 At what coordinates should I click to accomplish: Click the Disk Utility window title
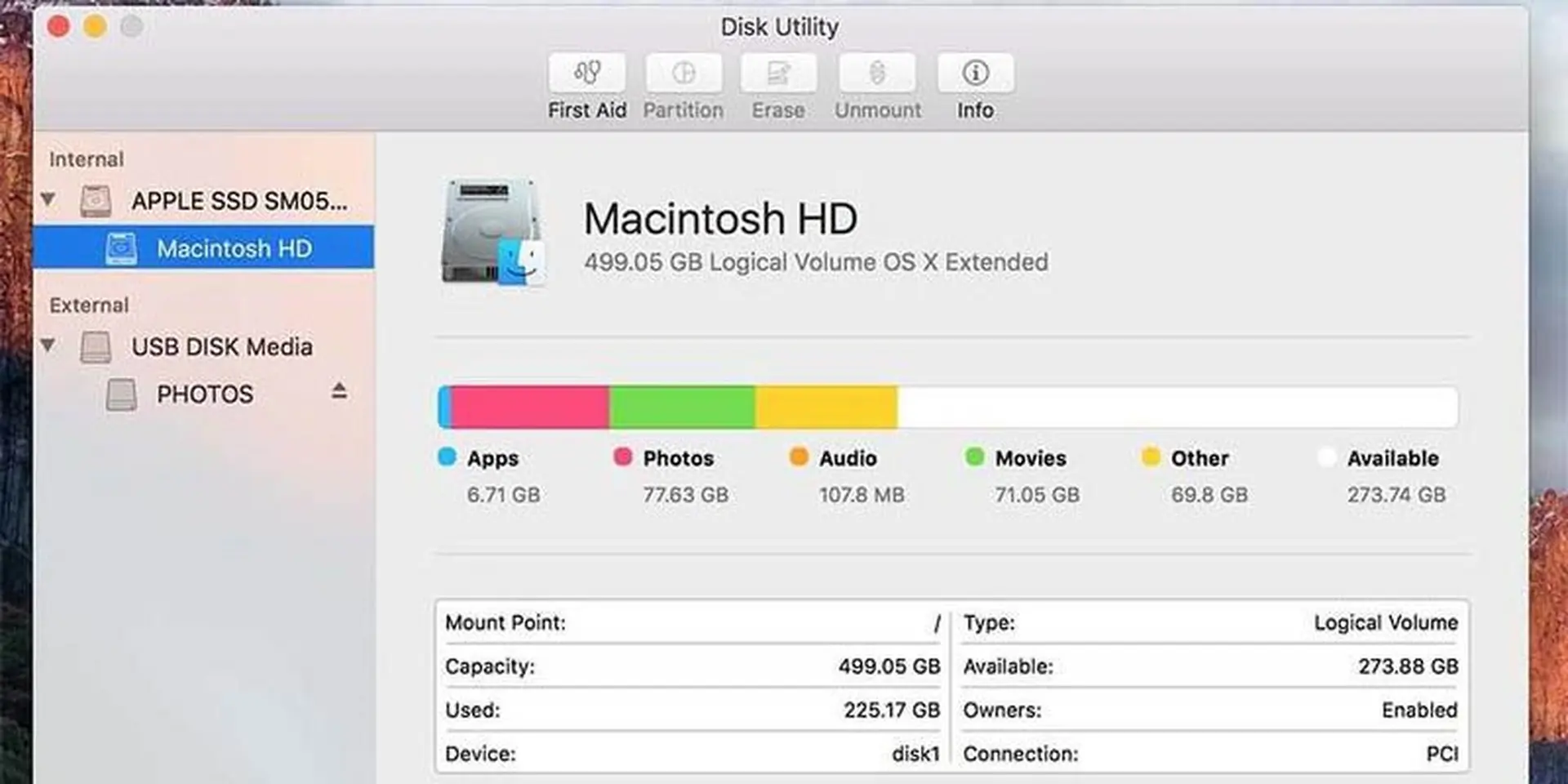click(779, 26)
